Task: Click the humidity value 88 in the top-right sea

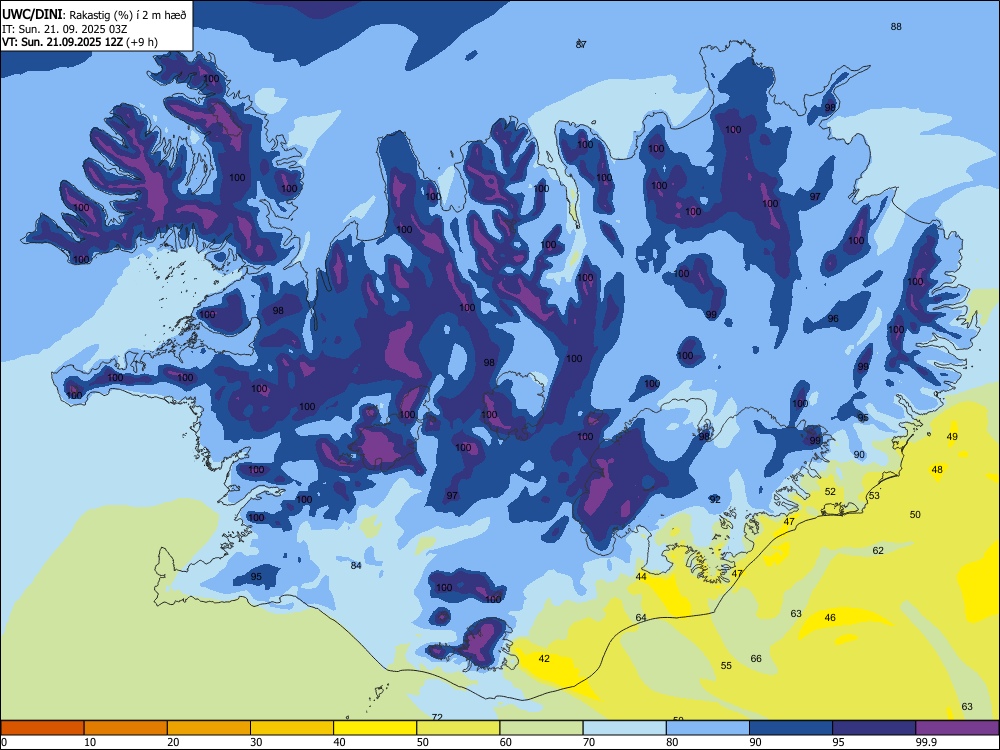Action: (x=896, y=27)
